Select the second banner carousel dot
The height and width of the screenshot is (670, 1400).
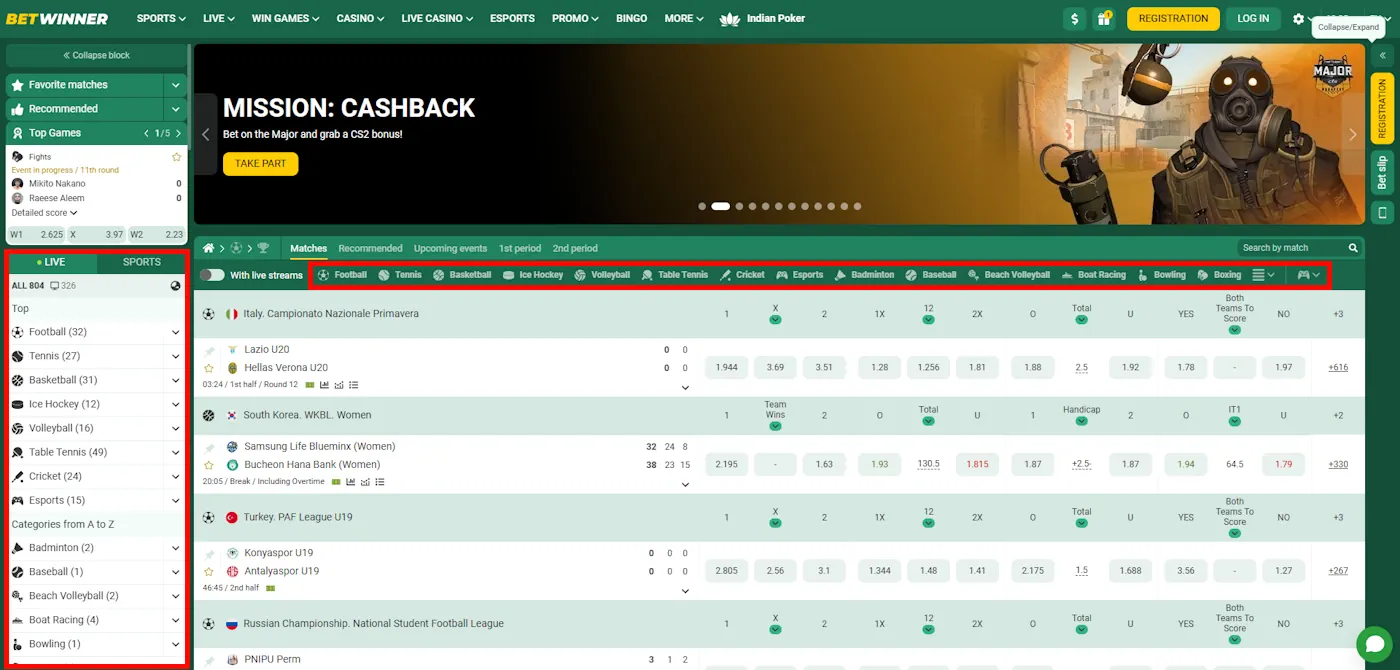pyautogui.click(x=721, y=205)
